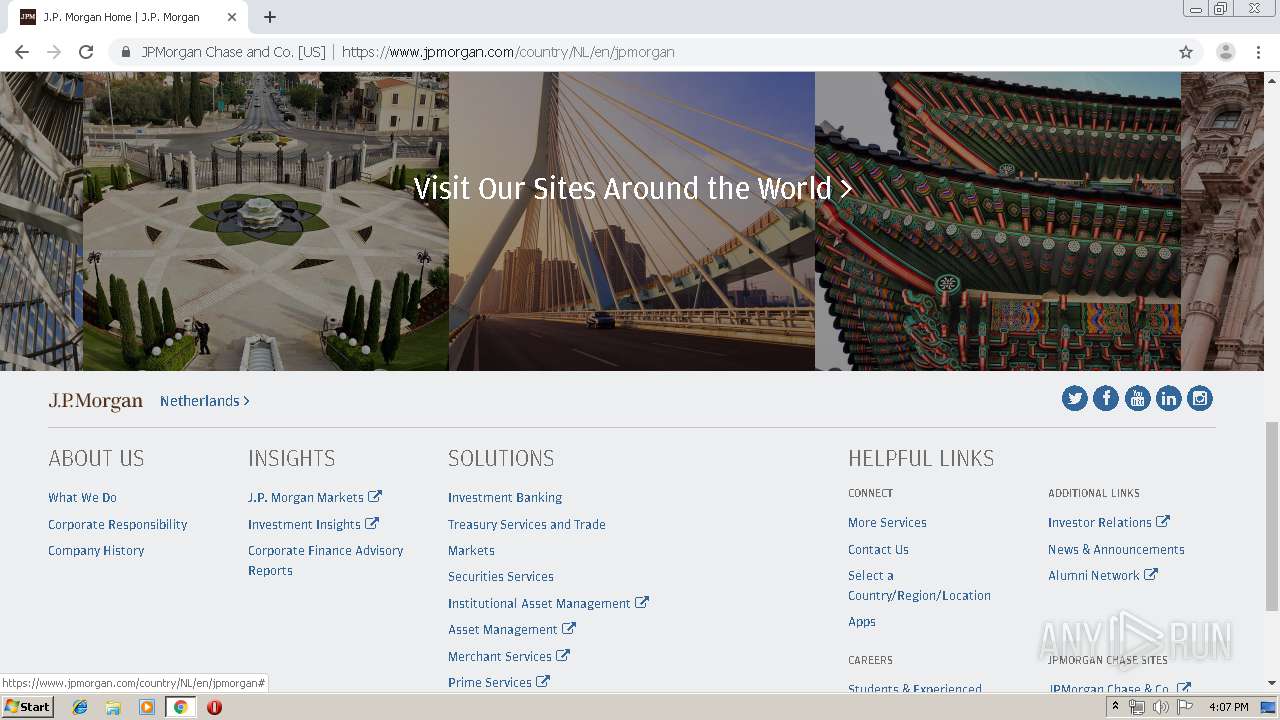Open Chrome profile avatar menu
This screenshot has width=1280, height=720.
pyautogui.click(x=1225, y=52)
